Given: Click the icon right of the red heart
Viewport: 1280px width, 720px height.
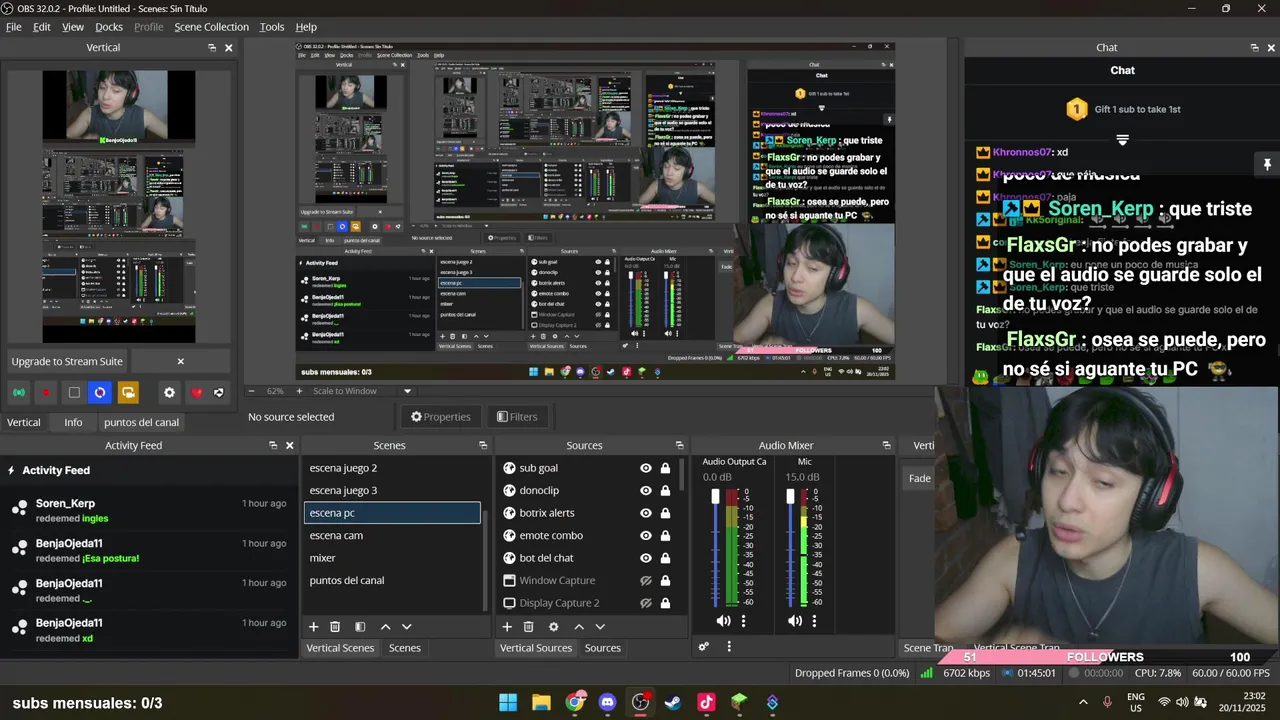Looking at the screenshot, I should coord(219,393).
